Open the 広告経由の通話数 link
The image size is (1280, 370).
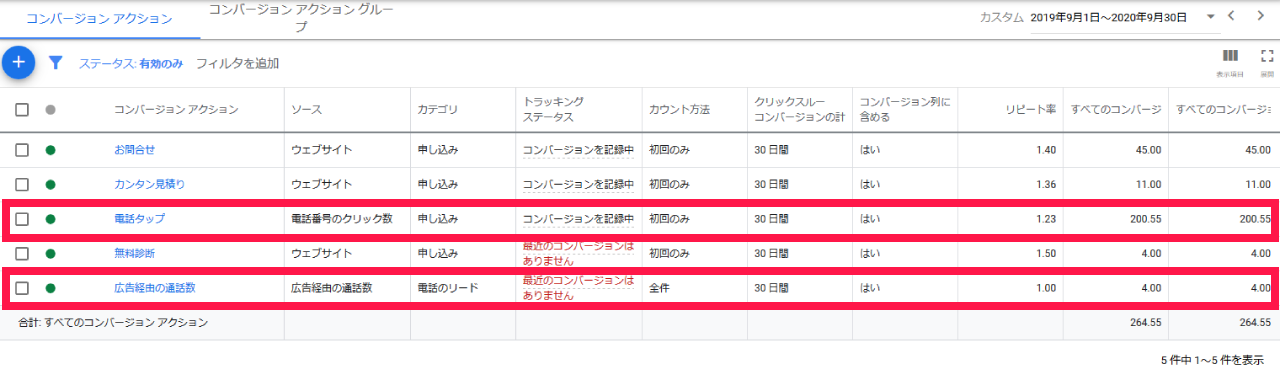tap(154, 289)
